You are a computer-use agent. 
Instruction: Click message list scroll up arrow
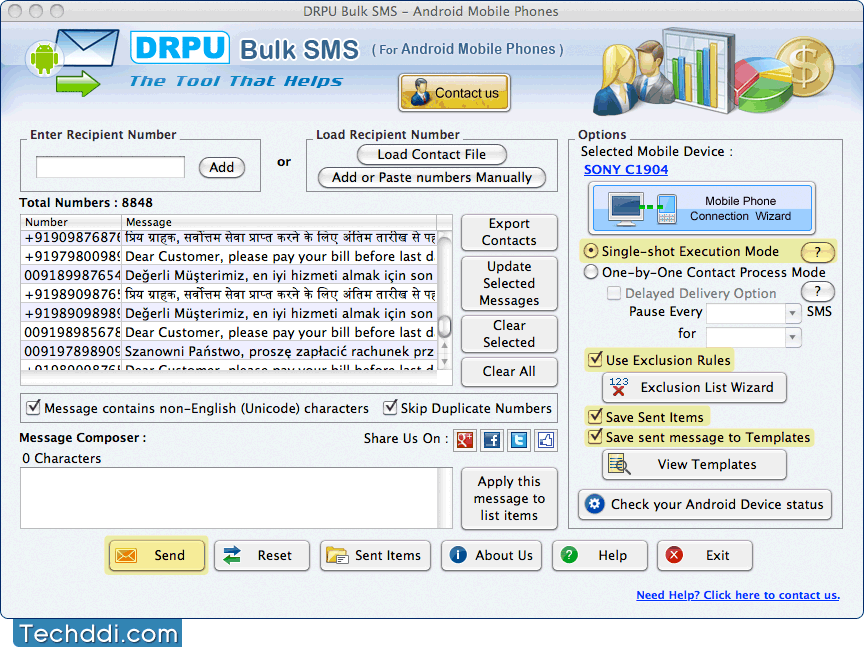(x=444, y=346)
